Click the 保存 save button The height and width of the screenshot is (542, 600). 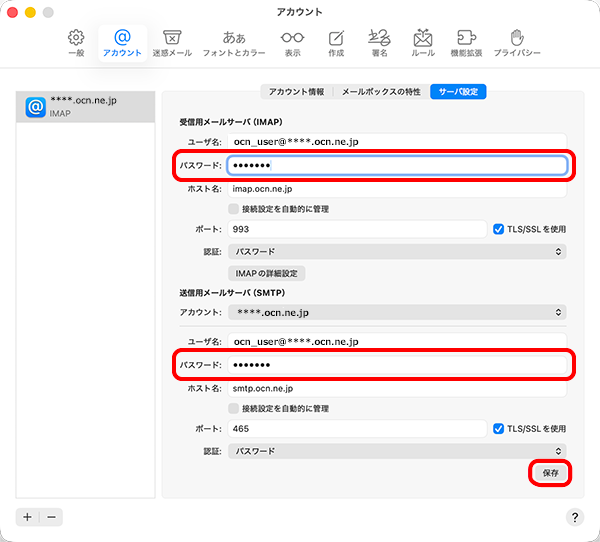[x=550, y=472]
